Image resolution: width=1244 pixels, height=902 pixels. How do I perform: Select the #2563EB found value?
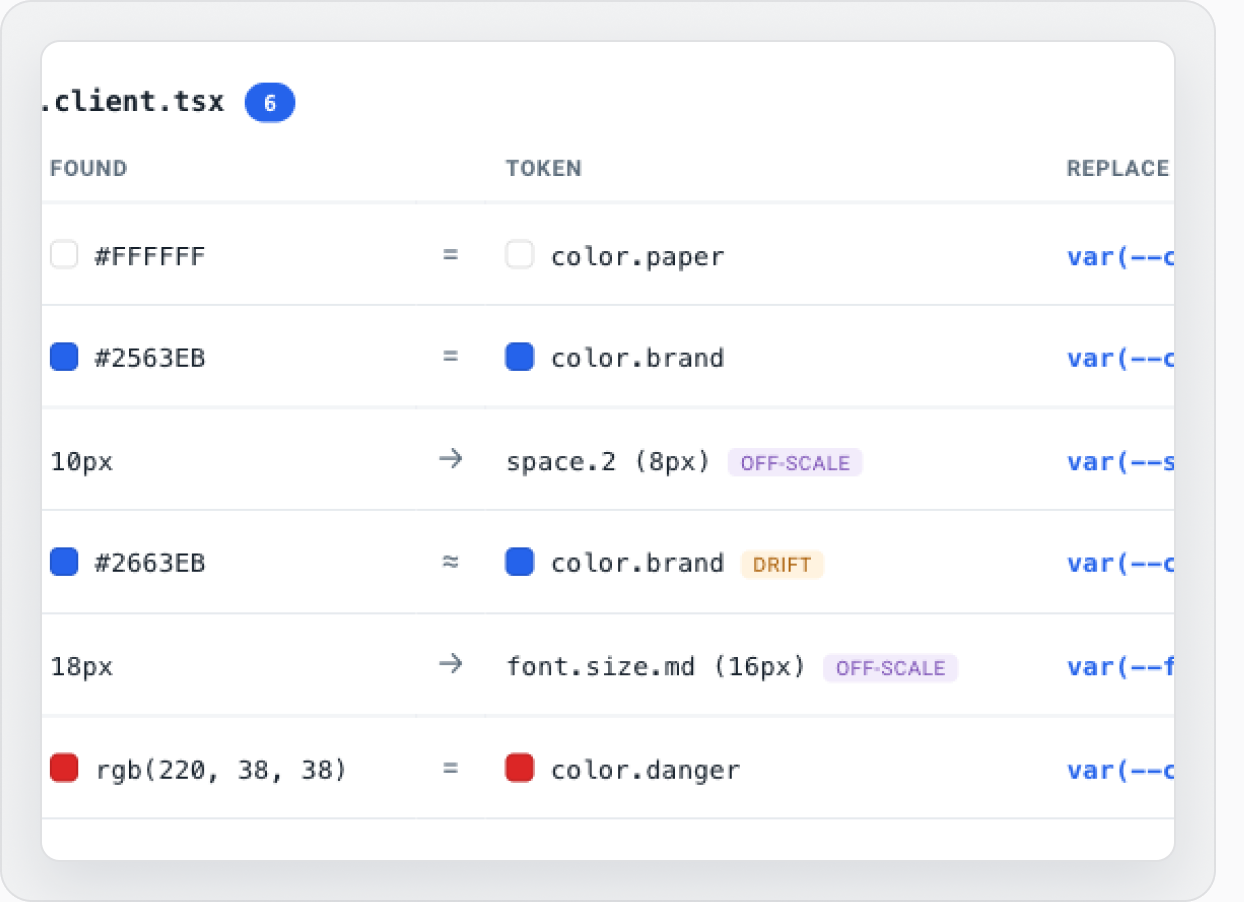[x=150, y=359]
